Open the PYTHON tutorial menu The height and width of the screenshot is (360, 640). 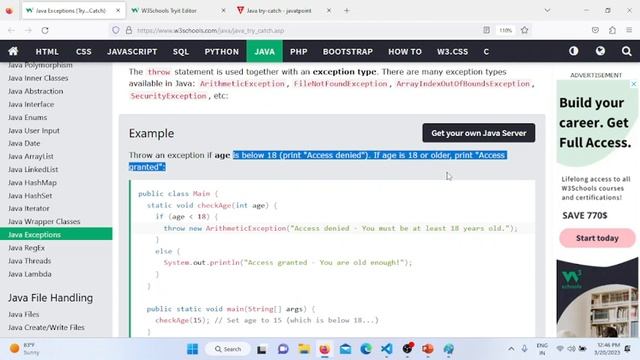222,52
